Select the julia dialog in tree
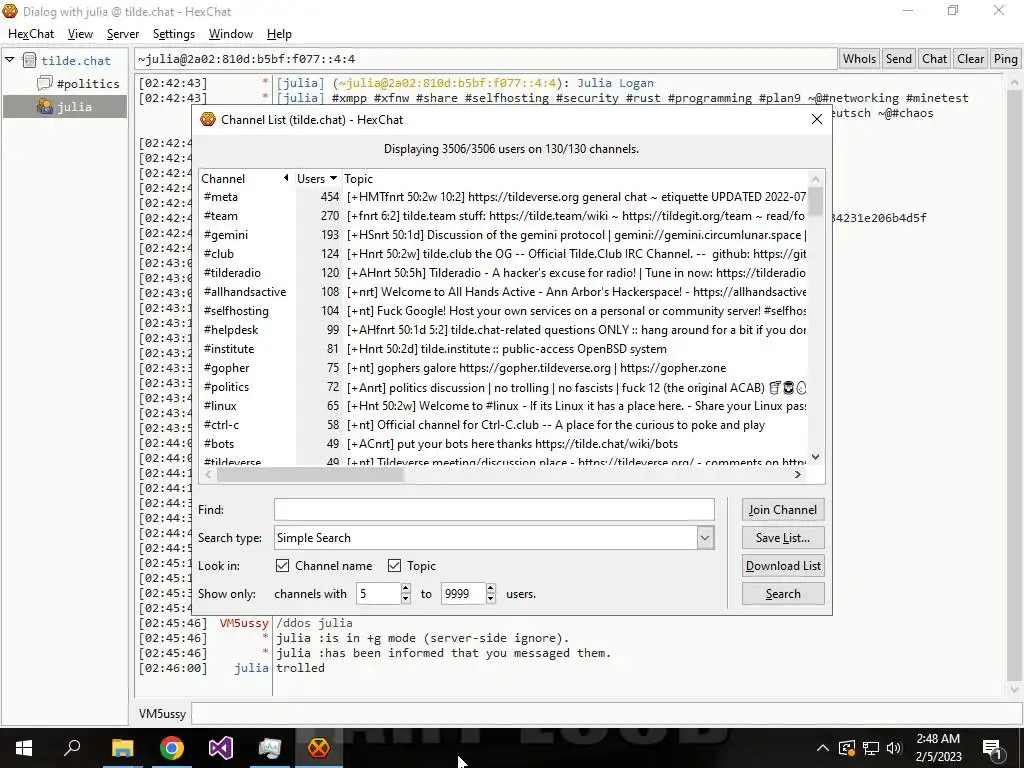Screen dimensions: 1024x768 65,106
